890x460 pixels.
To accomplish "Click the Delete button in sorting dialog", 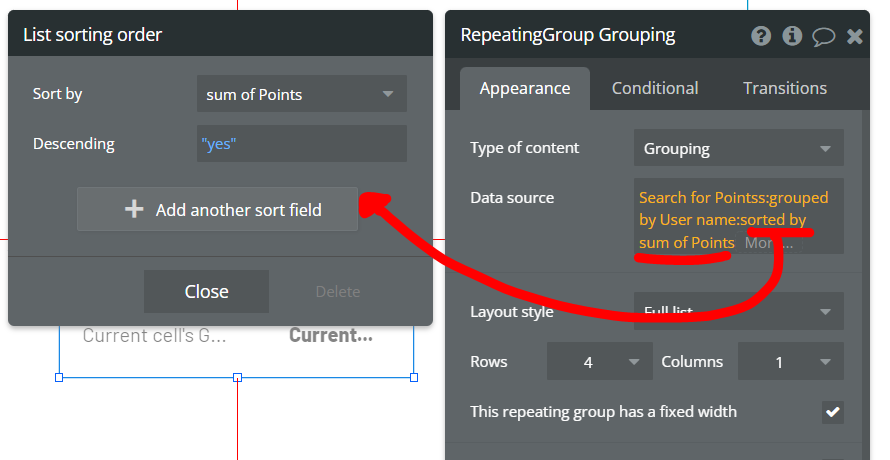I will pos(338,291).
